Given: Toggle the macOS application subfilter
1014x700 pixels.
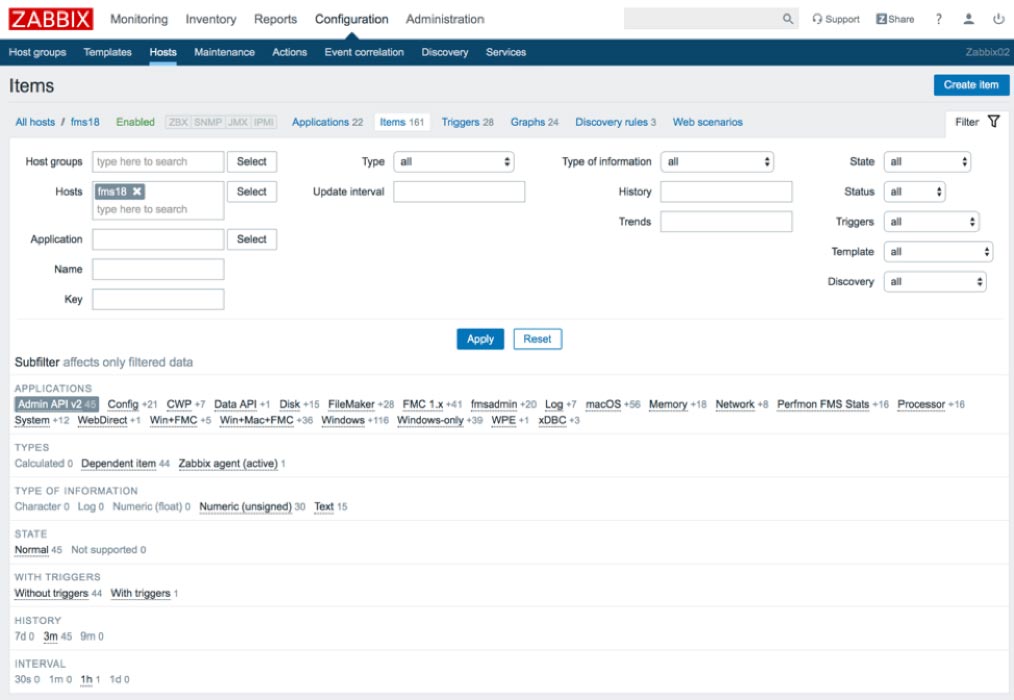Looking at the screenshot, I should (603, 404).
